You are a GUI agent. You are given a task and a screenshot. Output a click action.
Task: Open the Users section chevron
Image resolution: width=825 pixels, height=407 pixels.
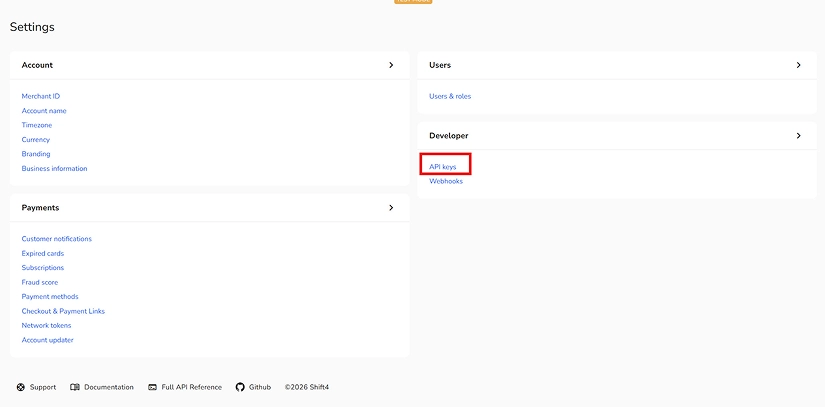tap(798, 65)
